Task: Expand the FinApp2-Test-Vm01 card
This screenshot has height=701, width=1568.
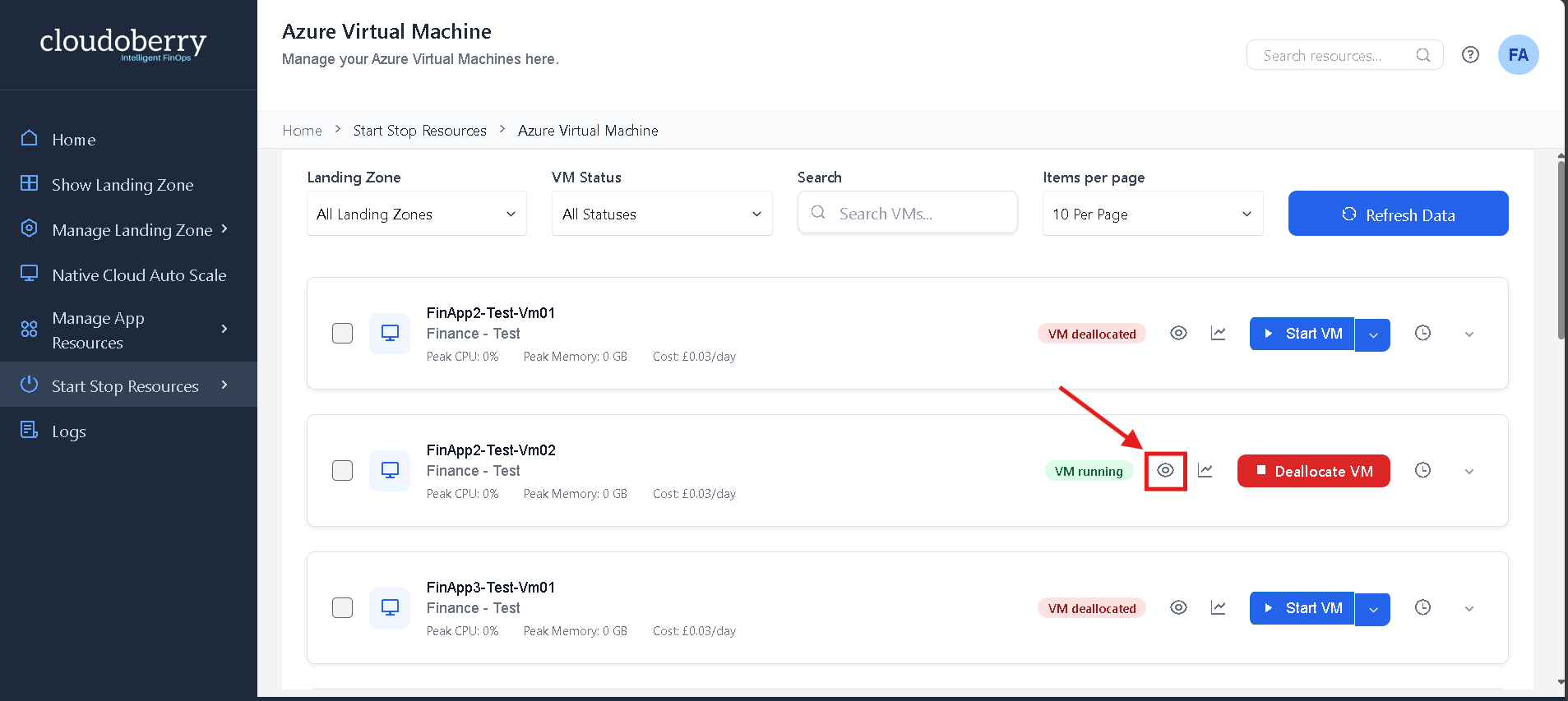Action: [1469, 334]
